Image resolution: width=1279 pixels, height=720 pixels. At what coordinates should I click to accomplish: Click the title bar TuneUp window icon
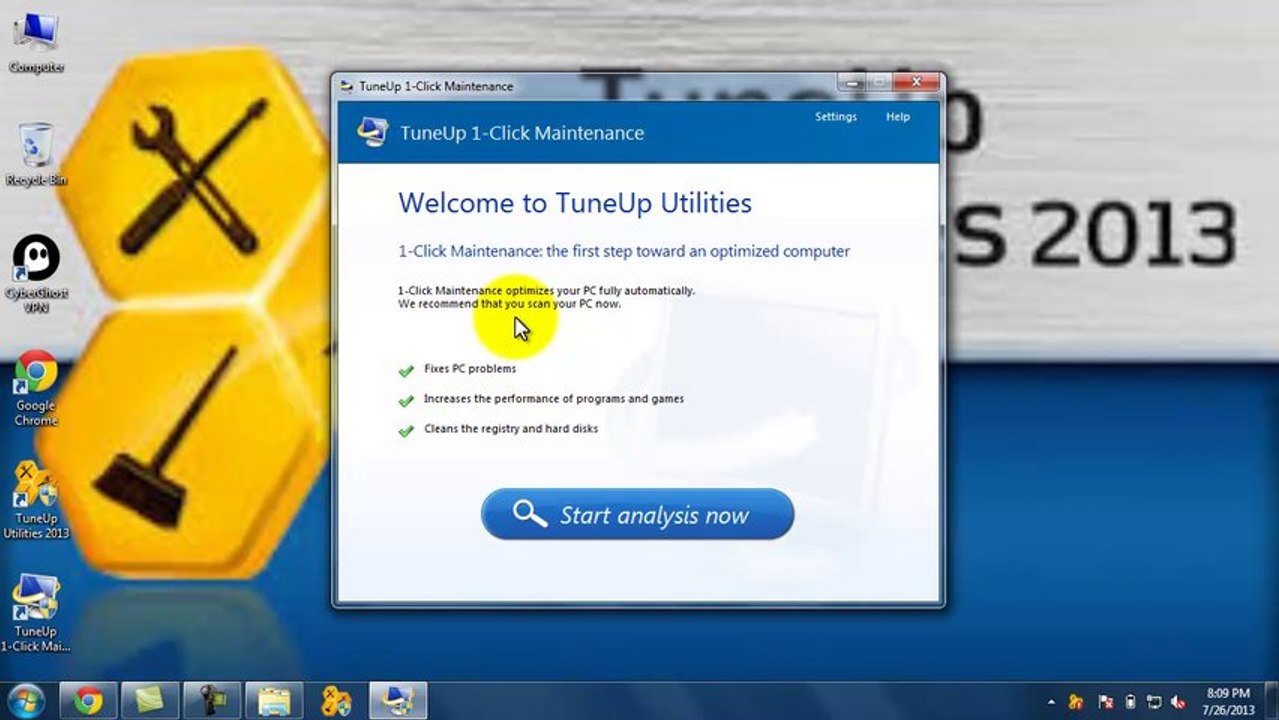[347, 86]
